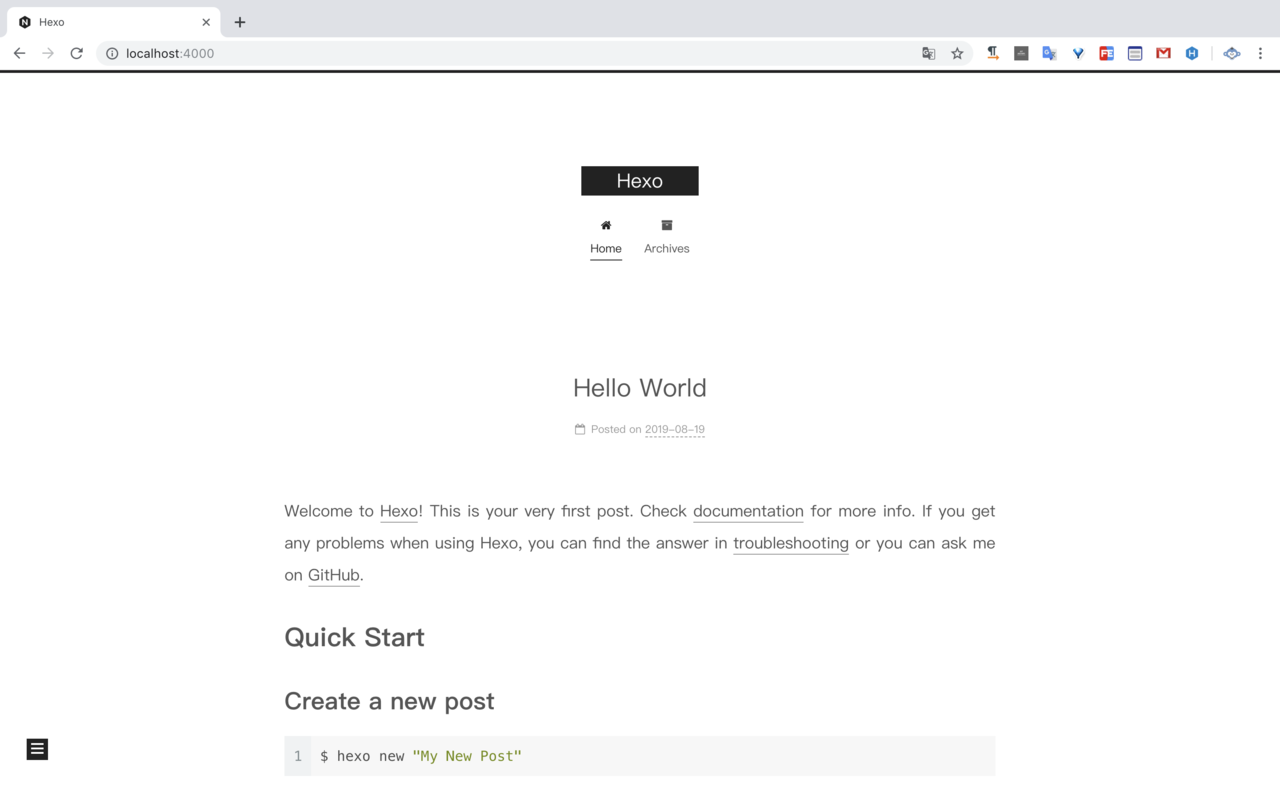Viewport: 1280px width, 800px height.
Task: Click the browser back arrow
Action: click(19, 53)
